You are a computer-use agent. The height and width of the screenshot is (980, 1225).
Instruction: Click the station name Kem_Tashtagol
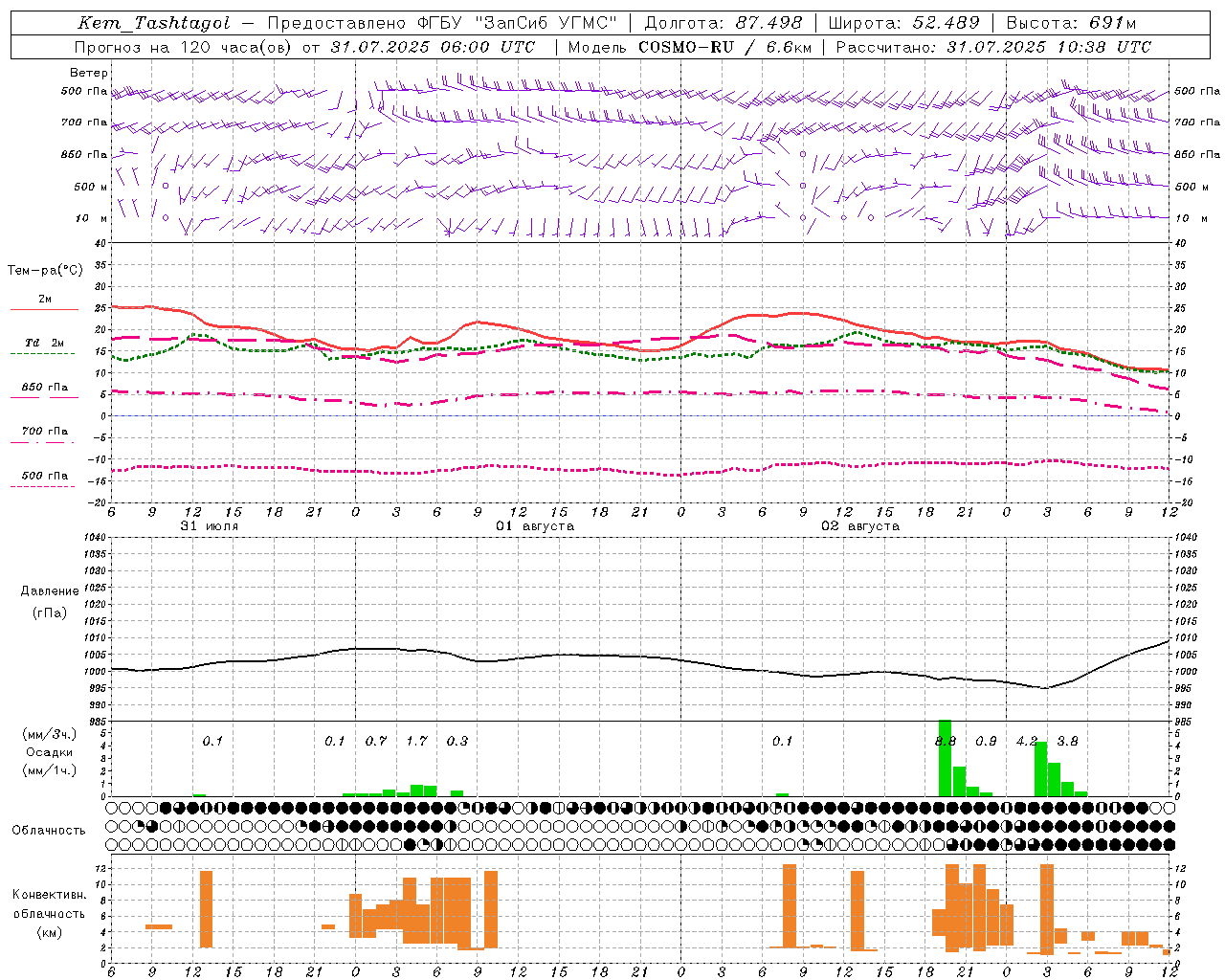point(154,23)
